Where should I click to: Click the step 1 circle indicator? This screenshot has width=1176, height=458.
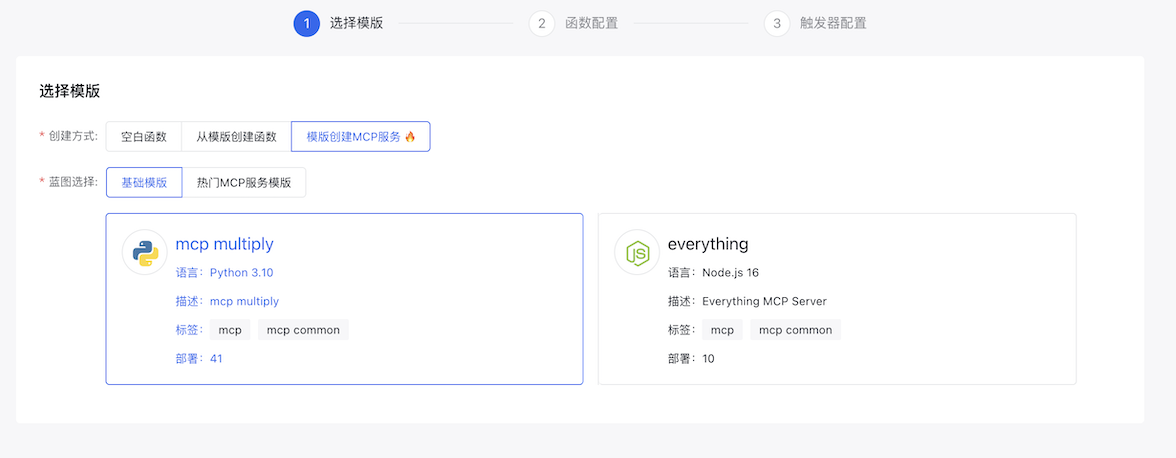pyautogui.click(x=306, y=23)
